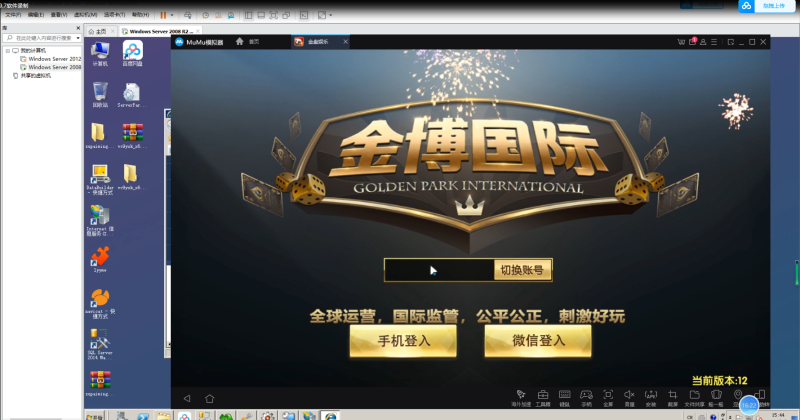Collapse the 我的计算机 tree node
The image size is (800, 420).
8,51
